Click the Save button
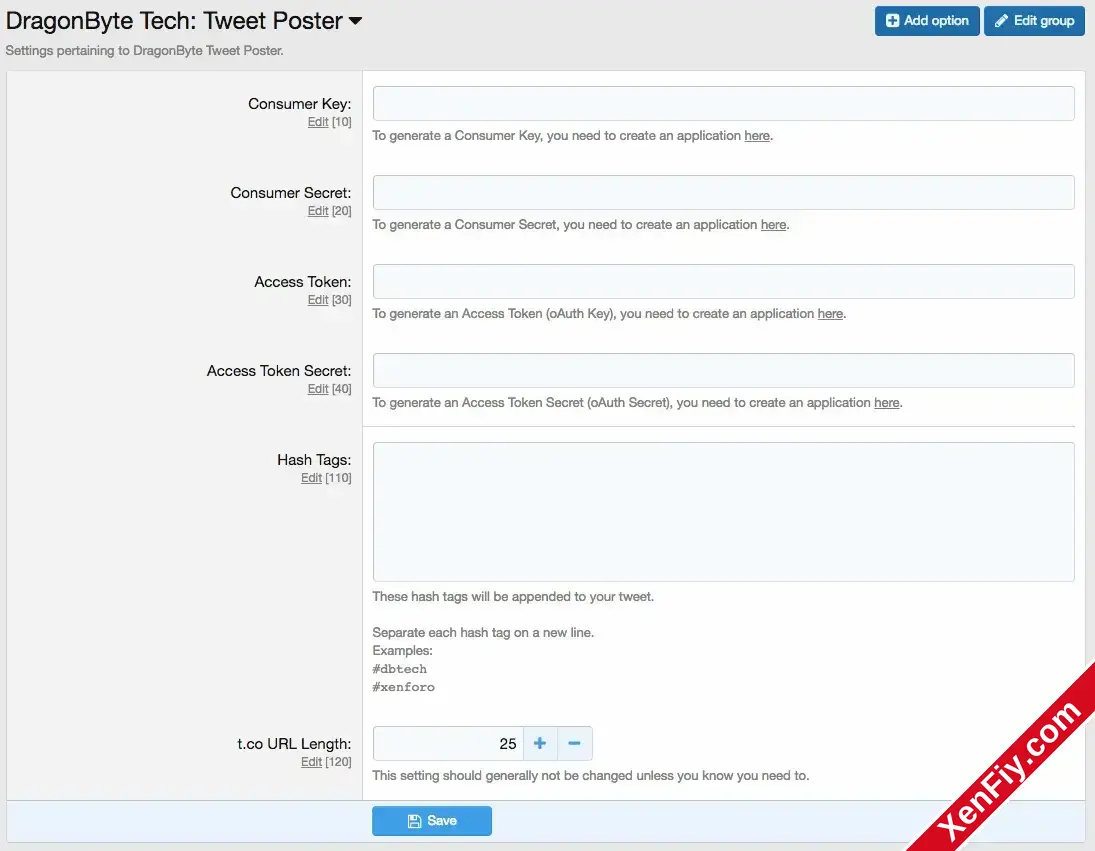The width and height of the screenshot is (1095, 851). pos(432,821)
